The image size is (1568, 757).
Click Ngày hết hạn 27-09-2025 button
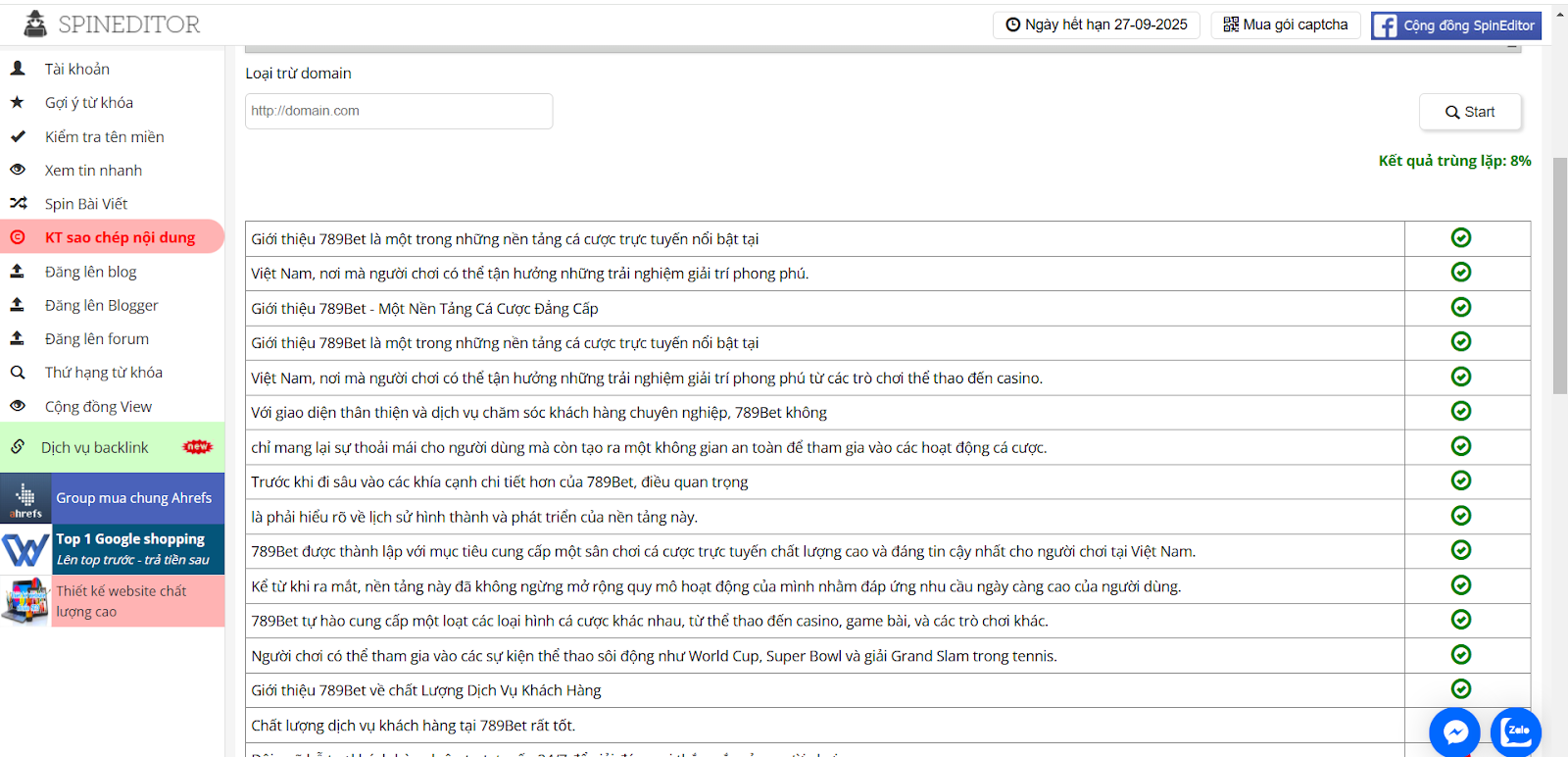pos(1097,25)
